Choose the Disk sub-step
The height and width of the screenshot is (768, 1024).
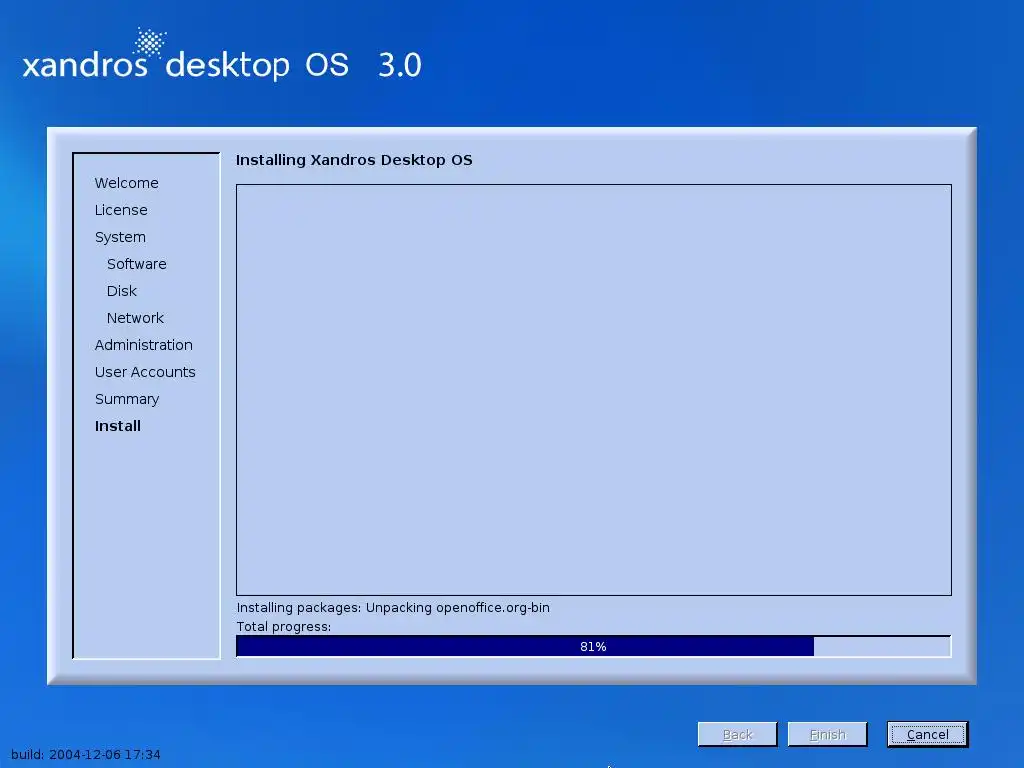pos(121,291)
